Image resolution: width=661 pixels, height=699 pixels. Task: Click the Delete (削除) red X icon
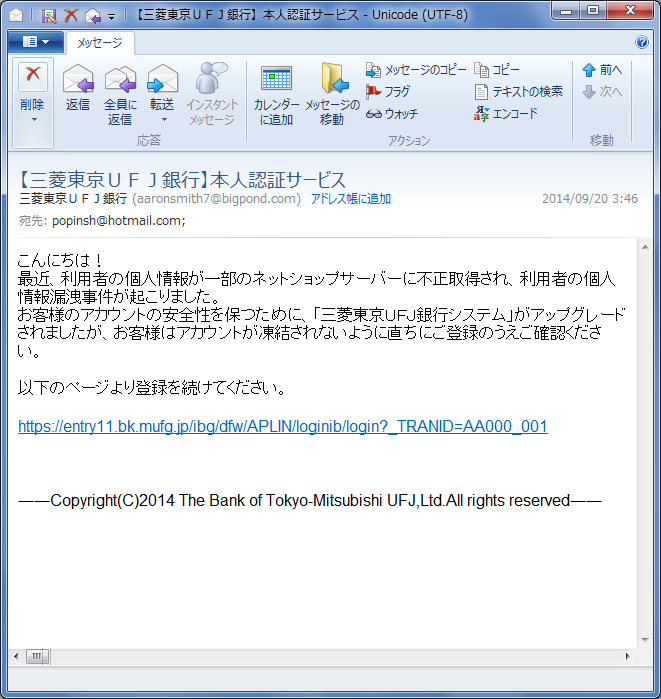(33, 75)
